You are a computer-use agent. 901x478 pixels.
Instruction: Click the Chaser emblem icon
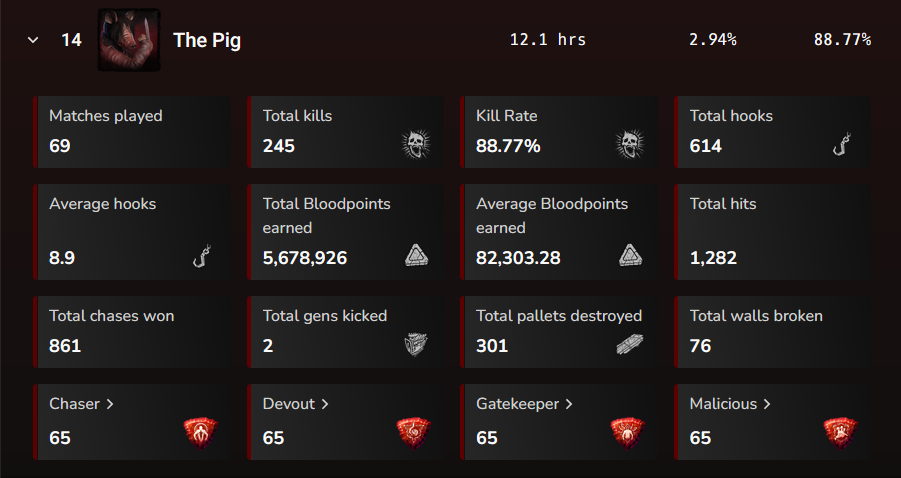coord(201,433)
